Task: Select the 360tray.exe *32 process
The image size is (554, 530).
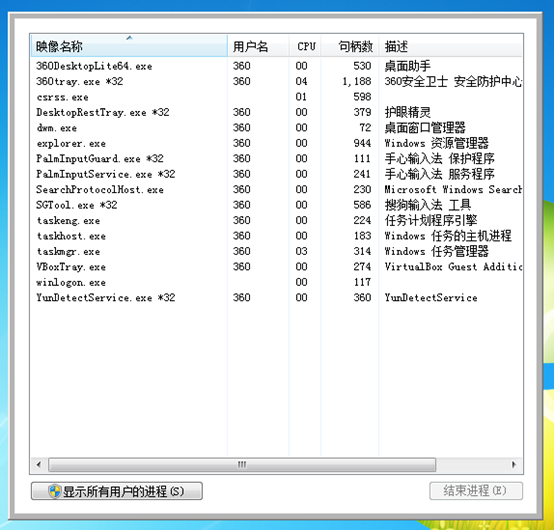Action: tap(277, 82)
